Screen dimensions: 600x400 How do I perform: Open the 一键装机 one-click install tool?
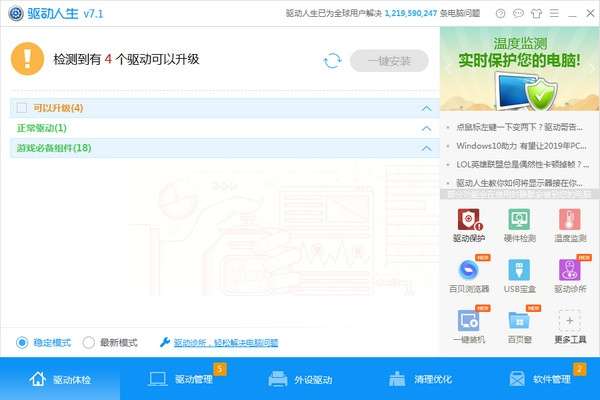click(x=469, y=321)
